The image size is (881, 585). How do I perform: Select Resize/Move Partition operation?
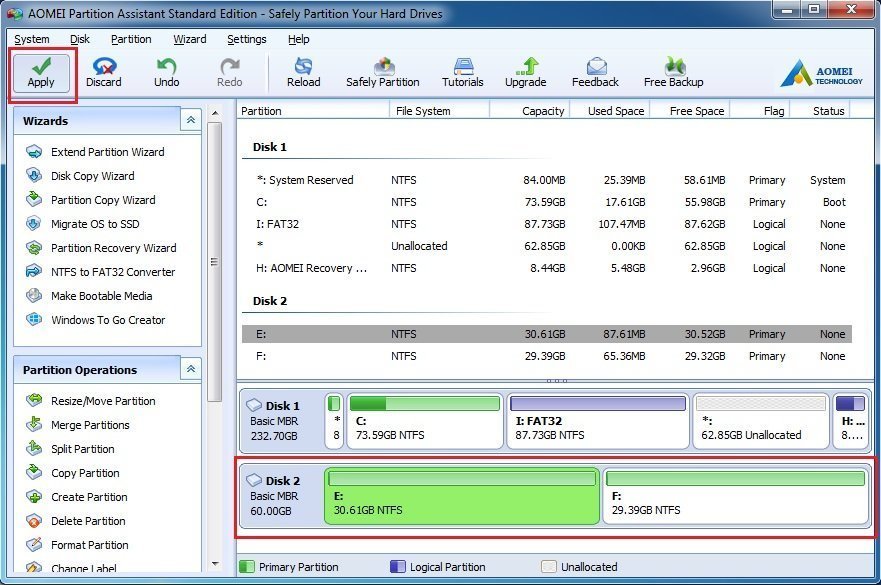[x=91, y=401]
